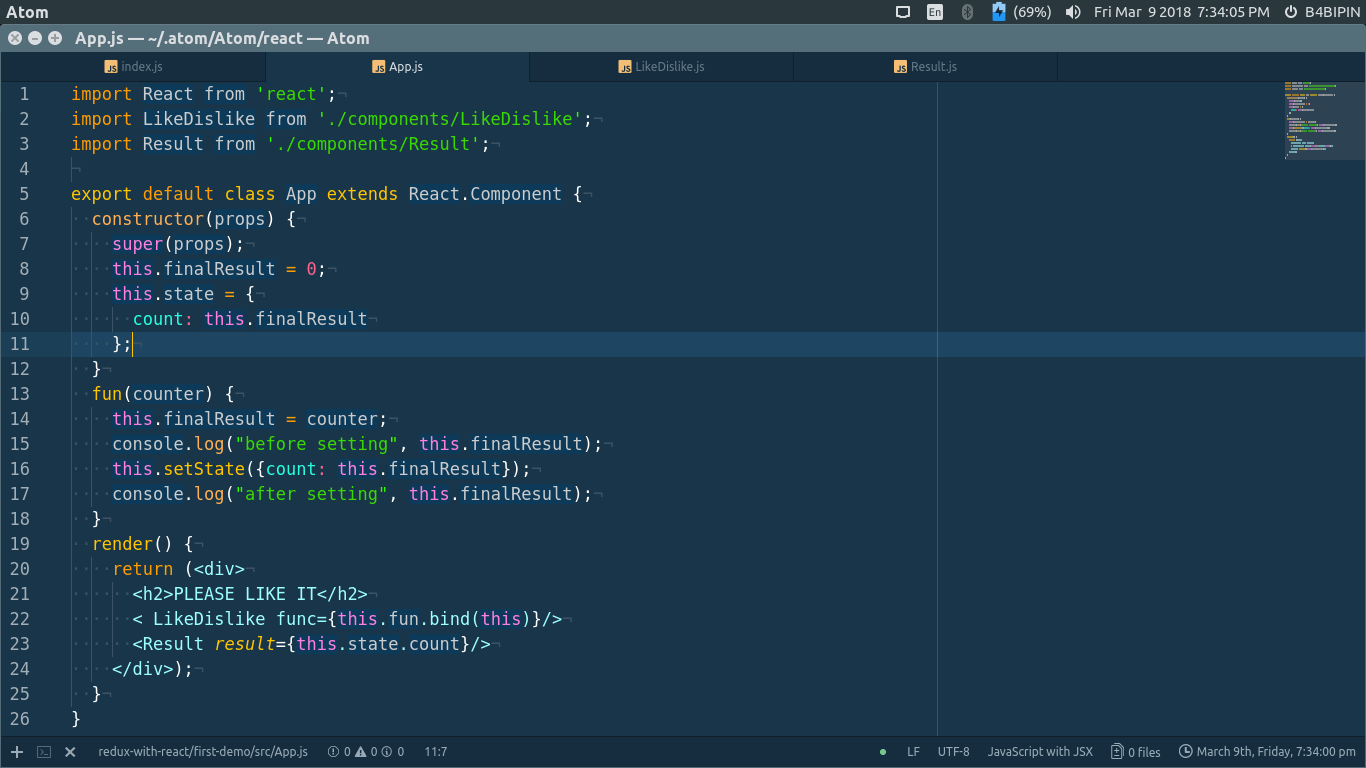Click the Bluetooth icon in system tray

pyautogui.click(x=968, y=13)
